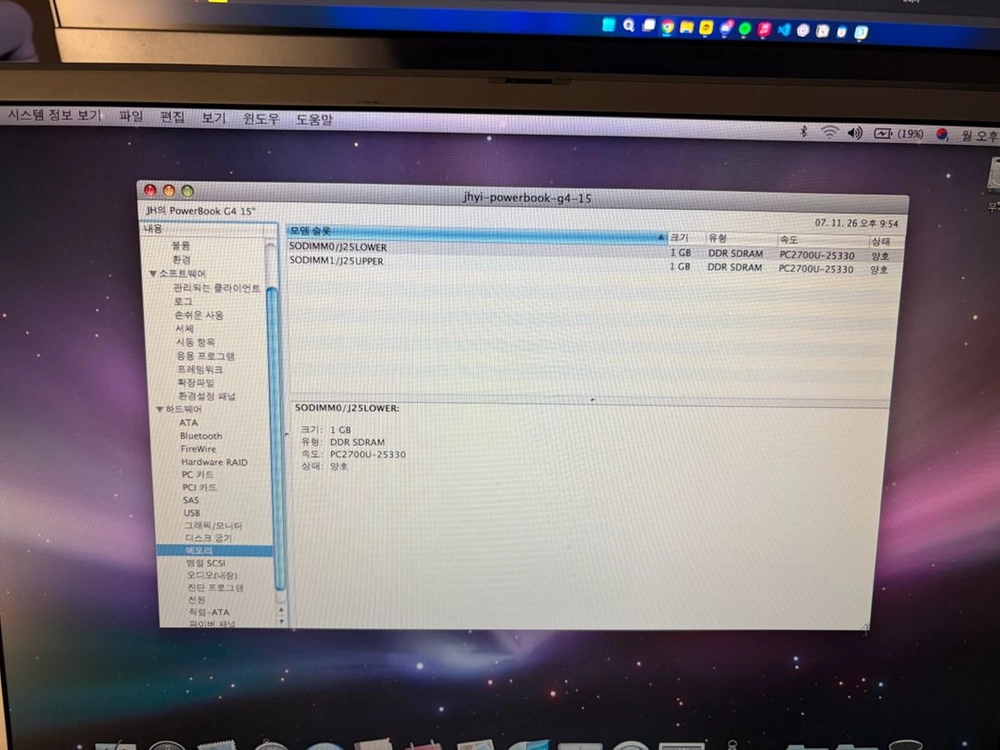The image size is (1000, 750).
Task: Select 환경 in the sidebar
Action: pyautogui.click(x=181, y=260)
